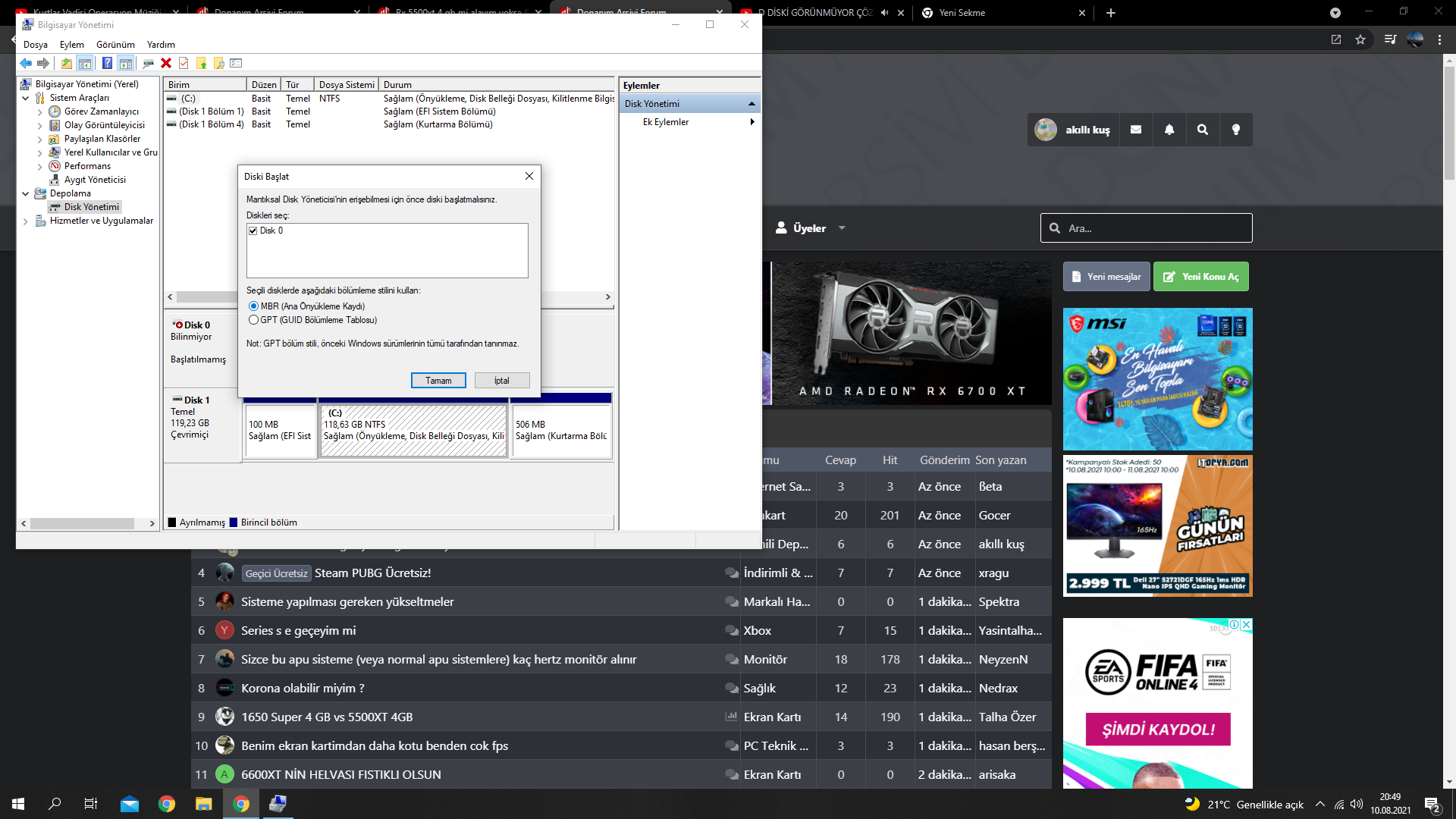Open the forum messages envelope icon
The image size is (1456, 819).
pos(1136,130)
